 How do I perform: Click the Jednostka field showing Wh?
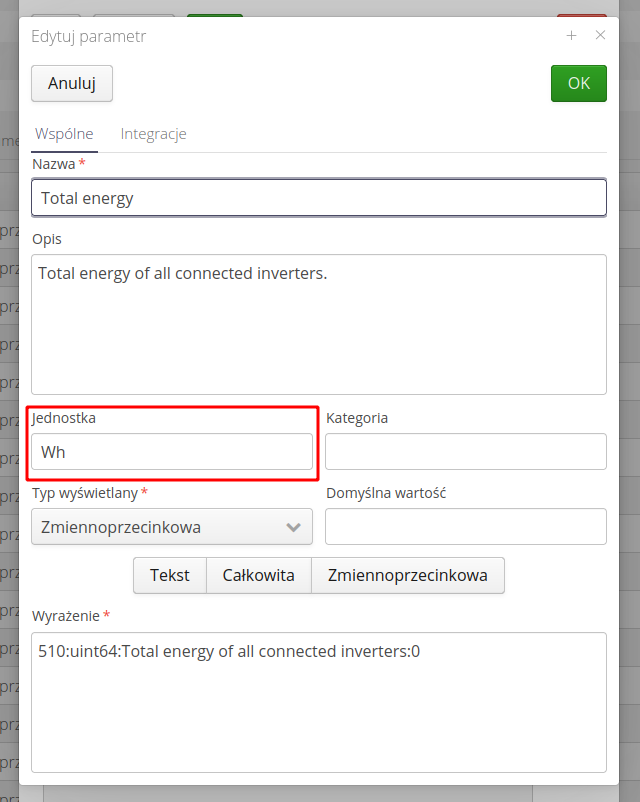coord(171,451)
